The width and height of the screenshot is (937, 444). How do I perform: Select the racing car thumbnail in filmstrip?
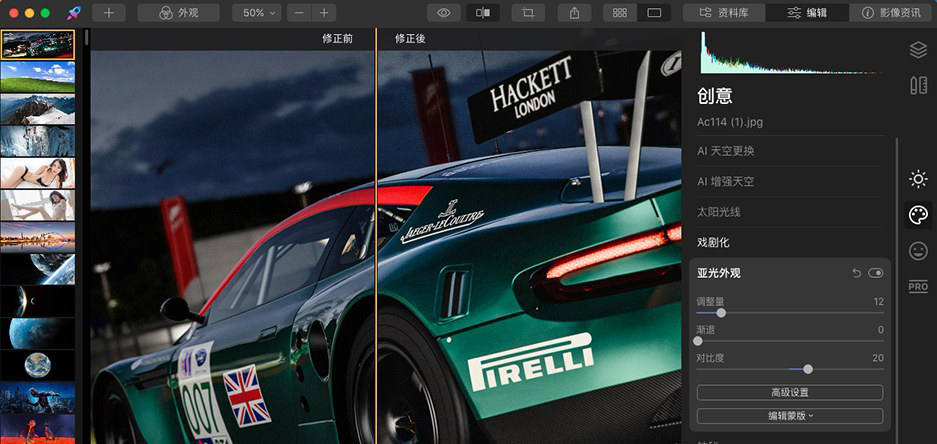38,45
